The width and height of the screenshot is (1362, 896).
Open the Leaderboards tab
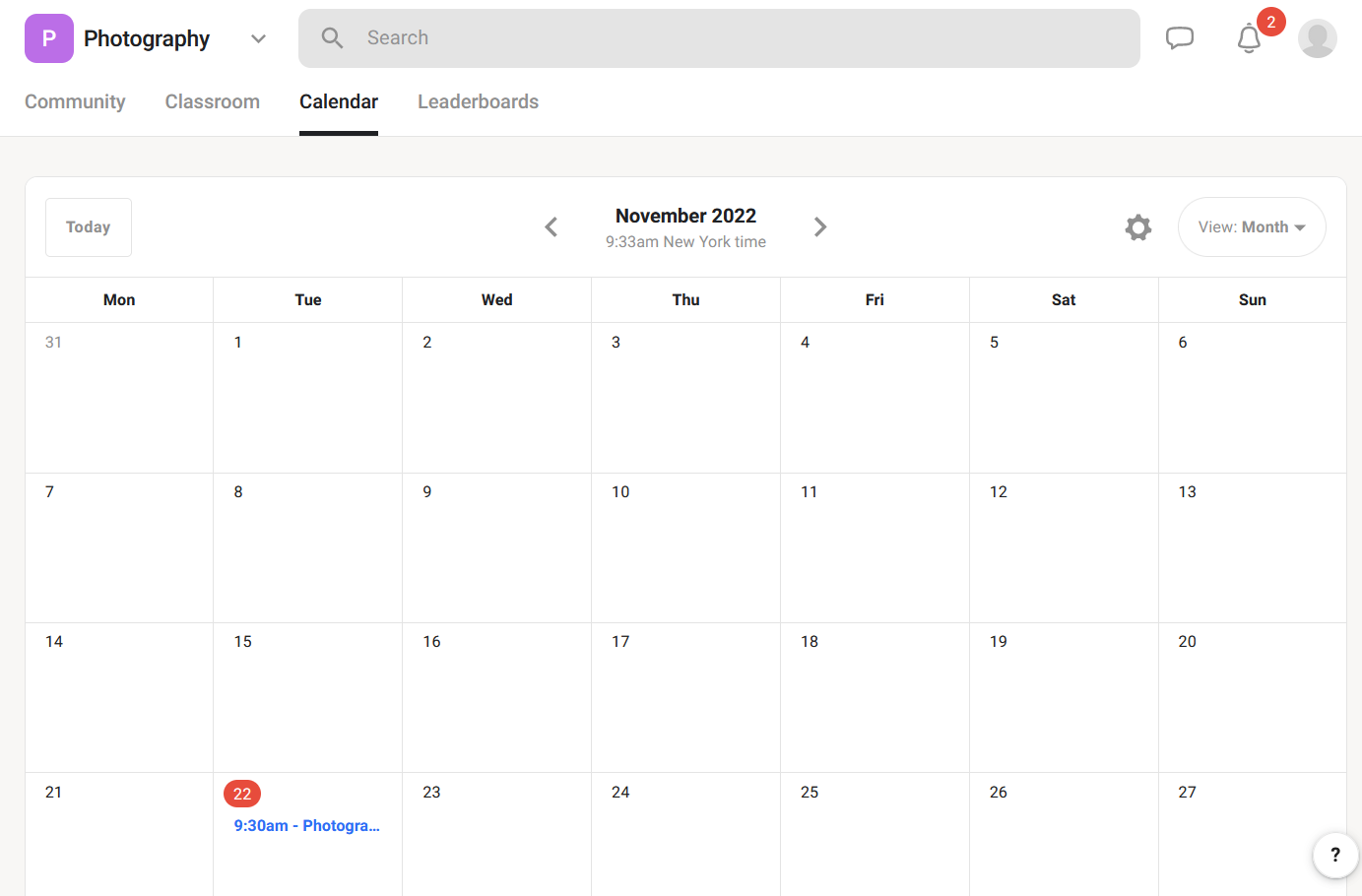478,101
